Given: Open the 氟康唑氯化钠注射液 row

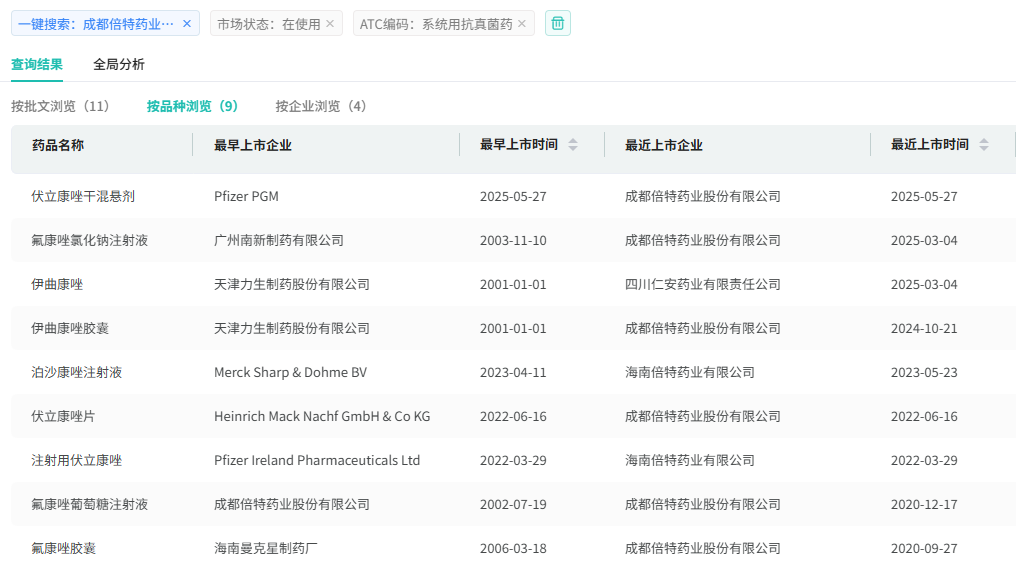Looking at the screenshot, I should tap(89, 240).
